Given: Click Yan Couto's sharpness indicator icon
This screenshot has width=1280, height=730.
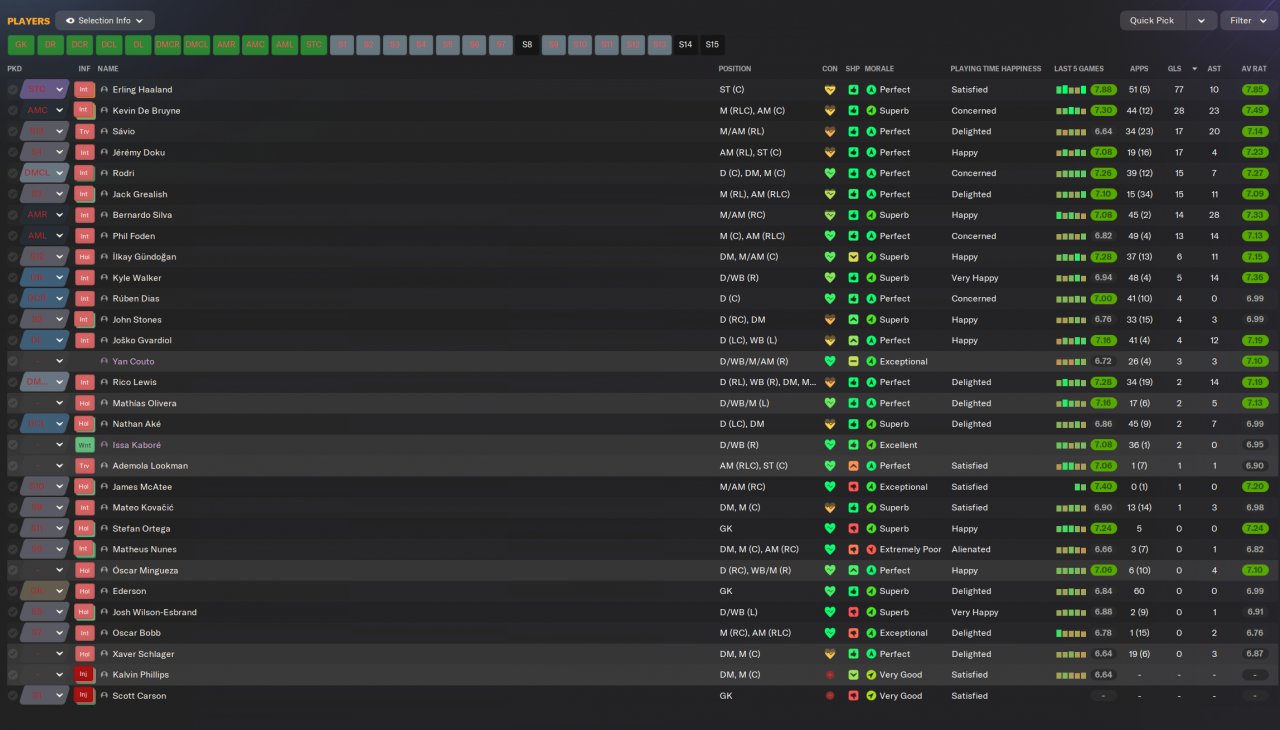Looking at the screenshot, I should (x=853, y=361).
